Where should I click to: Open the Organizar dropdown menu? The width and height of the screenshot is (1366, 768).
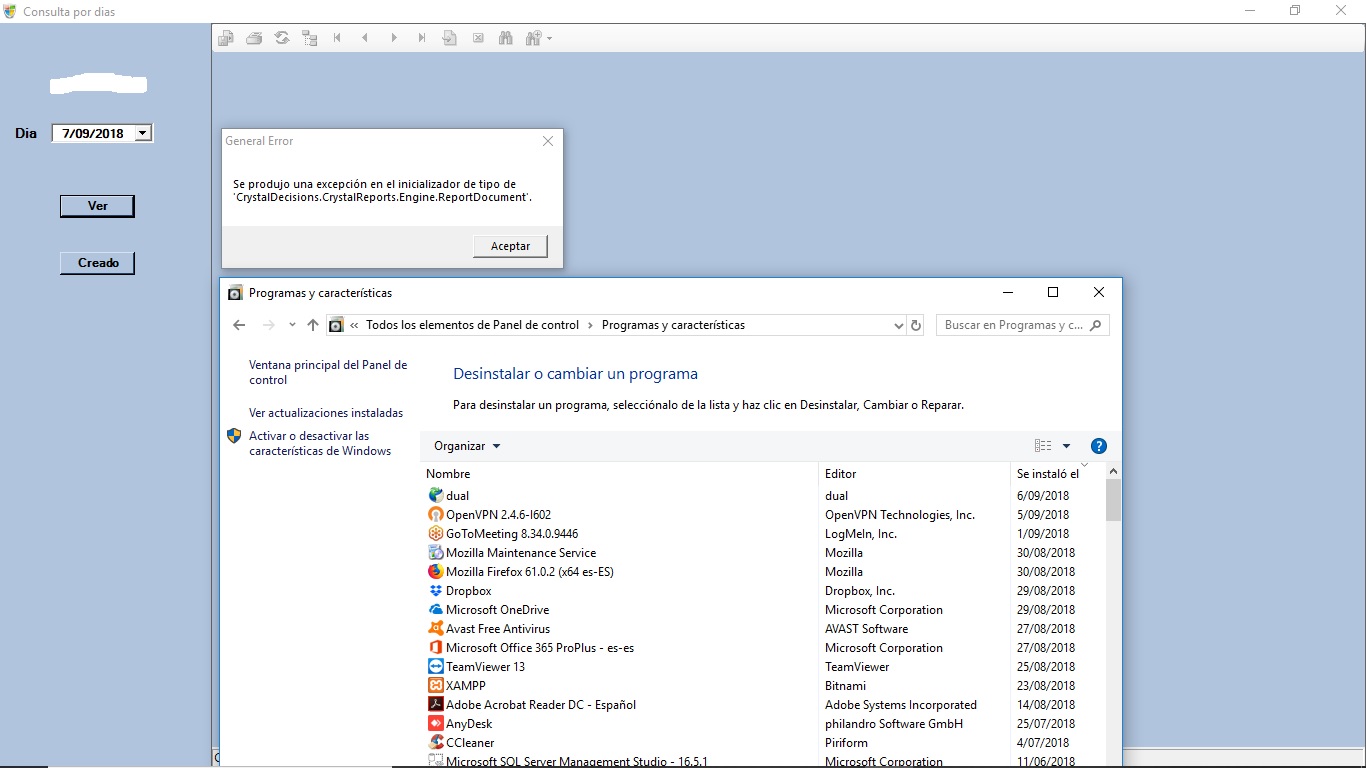(x=467, y=446)
